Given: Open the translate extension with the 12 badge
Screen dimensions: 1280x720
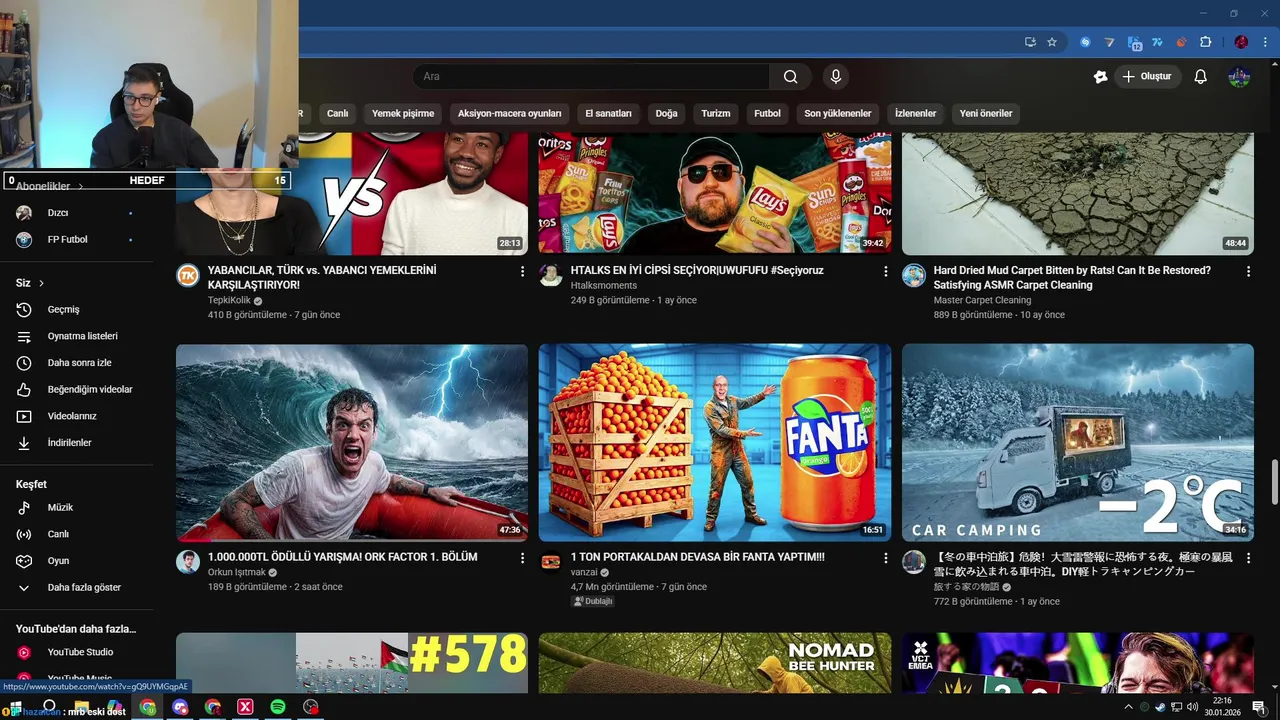Looking at the screenshot, I should tap(1134, 43).
